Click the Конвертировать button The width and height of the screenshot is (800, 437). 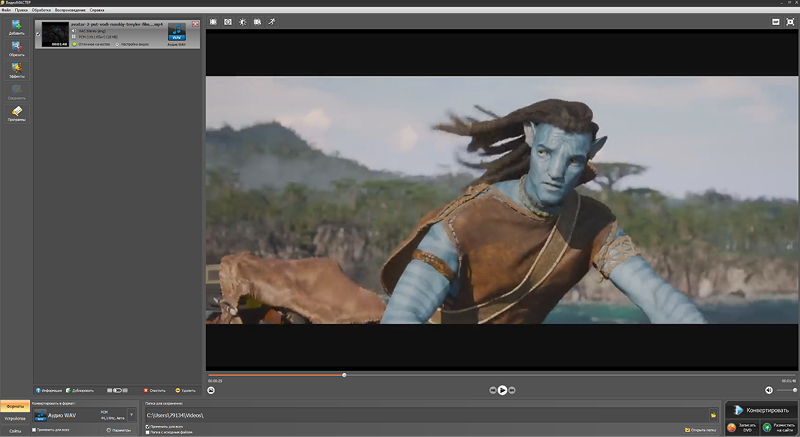pyautogui.click(x=762, y=410)
